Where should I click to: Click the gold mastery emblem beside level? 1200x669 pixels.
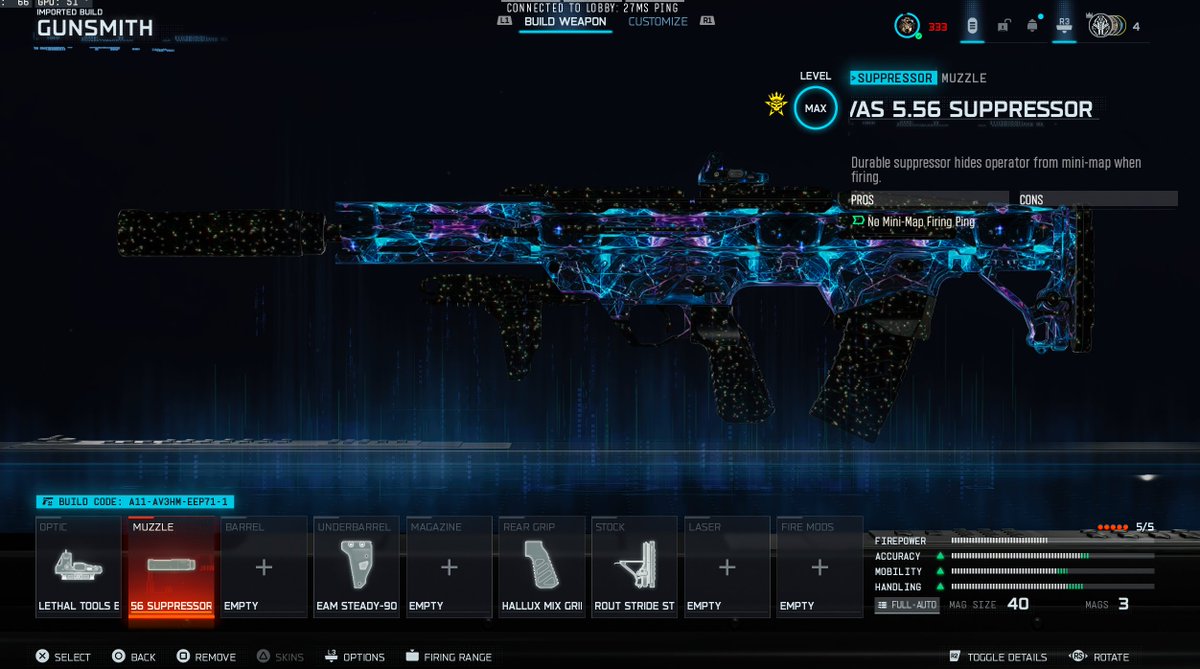click(775, 104)
